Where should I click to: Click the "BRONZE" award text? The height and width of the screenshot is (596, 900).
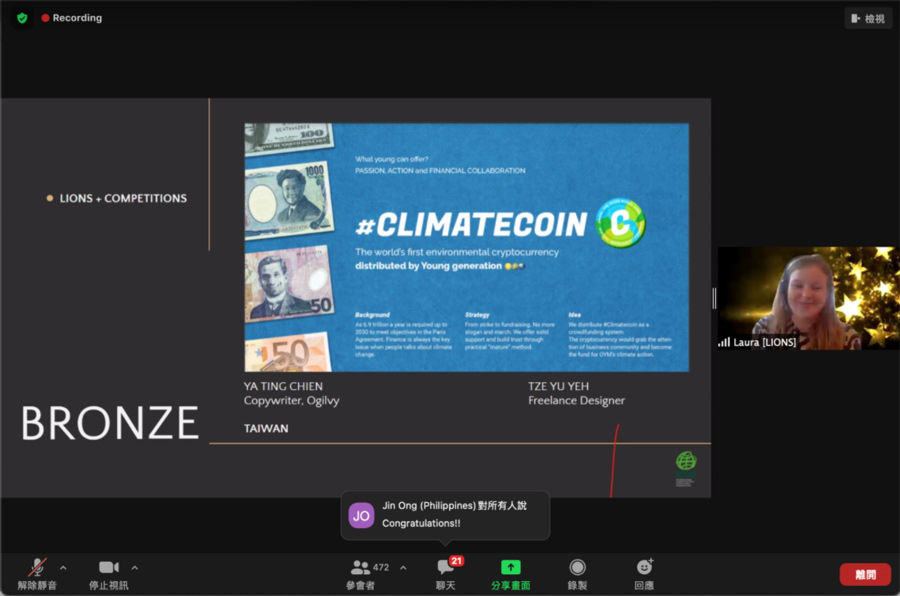pyautogui.click(x=110, y=423)
